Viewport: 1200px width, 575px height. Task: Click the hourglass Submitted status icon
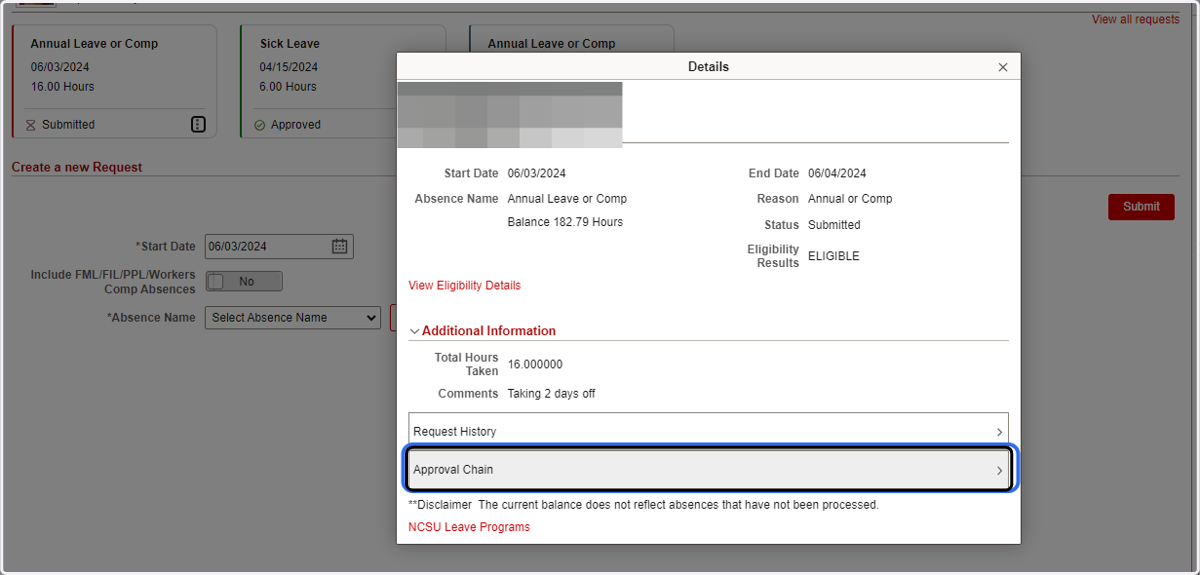(x=30, y=125)
